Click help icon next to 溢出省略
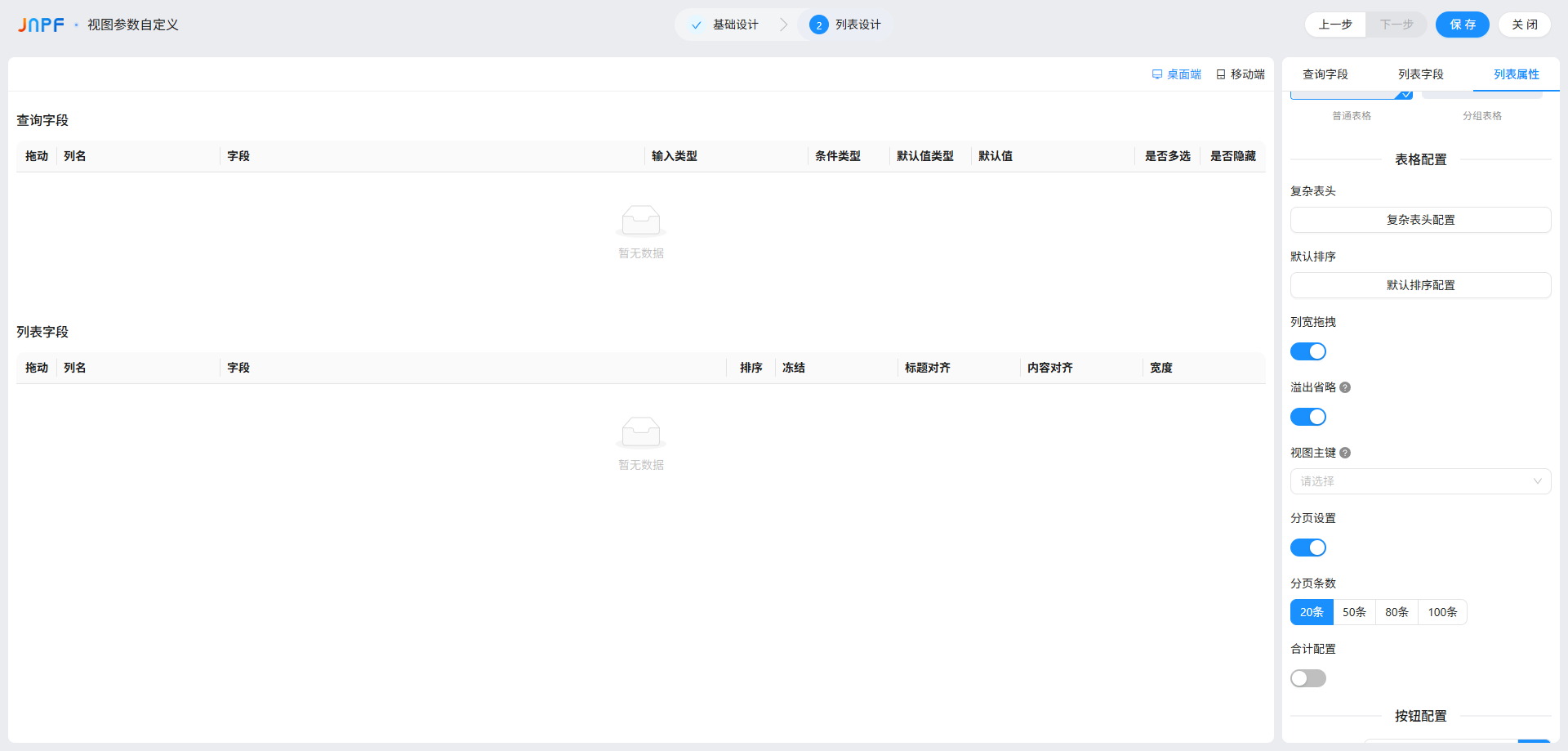This screenshot has height=751, width=1568. point(1345,387)
